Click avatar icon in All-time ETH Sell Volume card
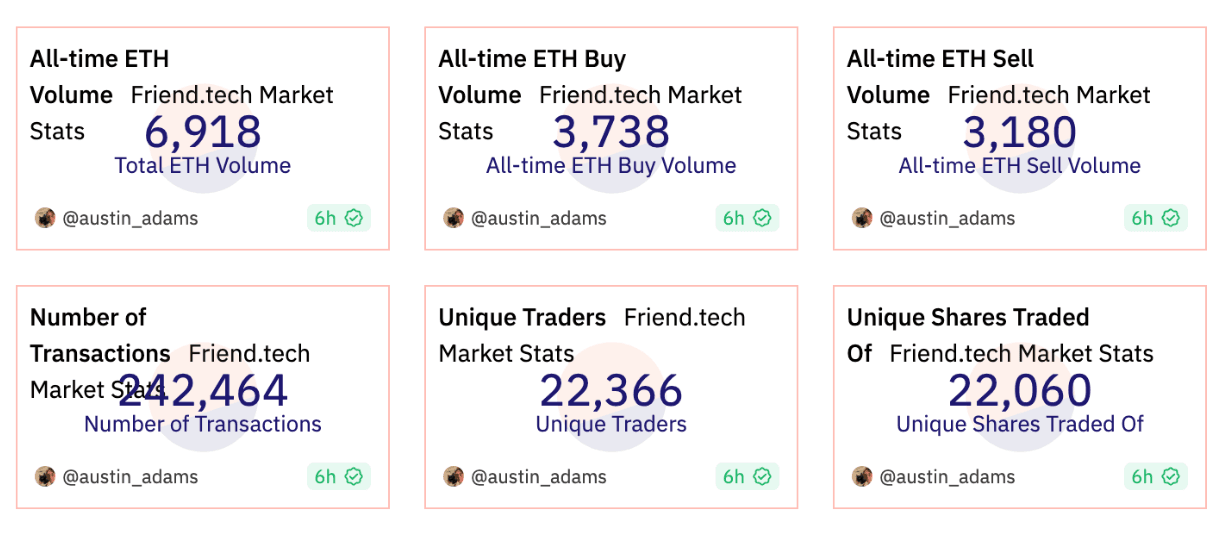Screen dimensions: 1222x534 862,218
